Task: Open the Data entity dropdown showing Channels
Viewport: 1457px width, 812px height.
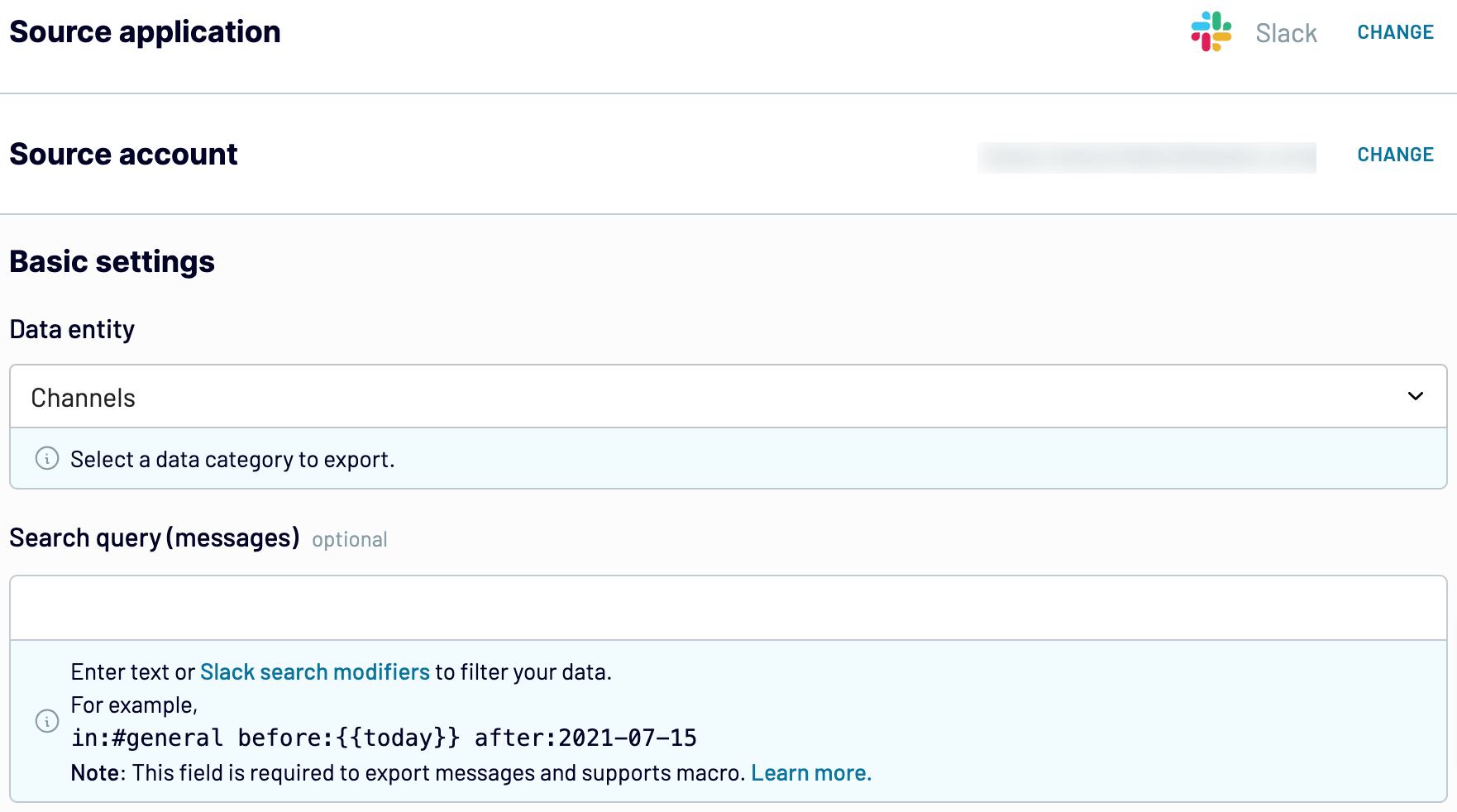Action: tap(728, 397)
